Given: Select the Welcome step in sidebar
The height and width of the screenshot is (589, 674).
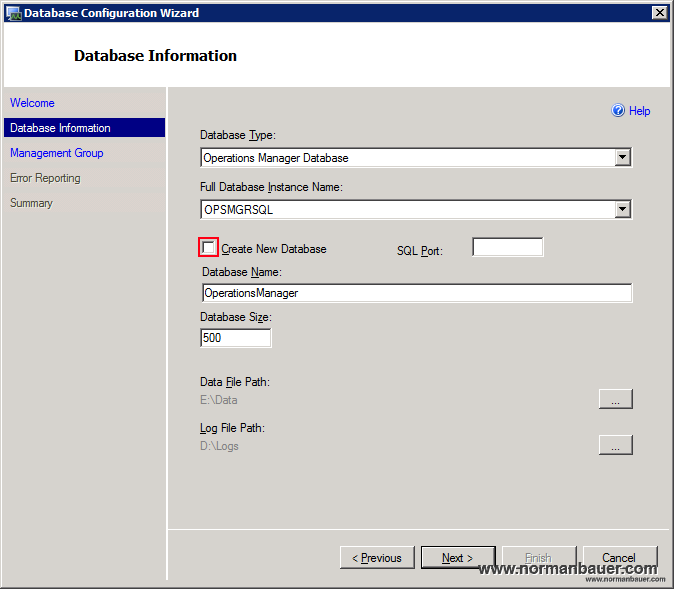Looking at the screenshot, I should point(32,103).
